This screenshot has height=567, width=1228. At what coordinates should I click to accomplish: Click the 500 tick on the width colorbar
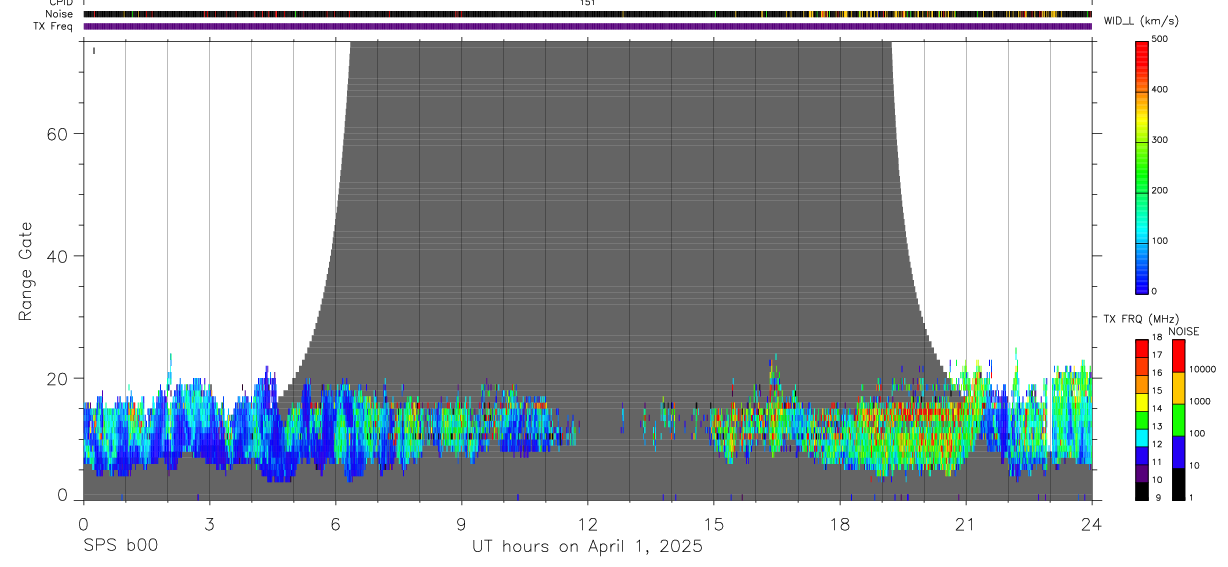pos(1162,39)
